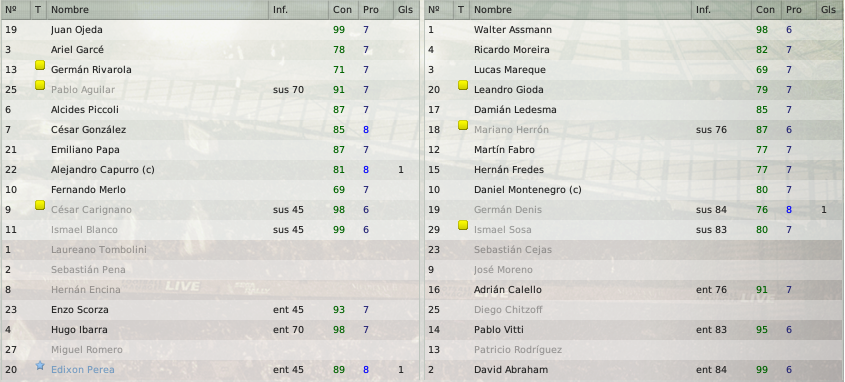Image resolution: width=845 pixels, height=382 pixels.
Task: Click the Inf. header in right table
Action: 721,10
